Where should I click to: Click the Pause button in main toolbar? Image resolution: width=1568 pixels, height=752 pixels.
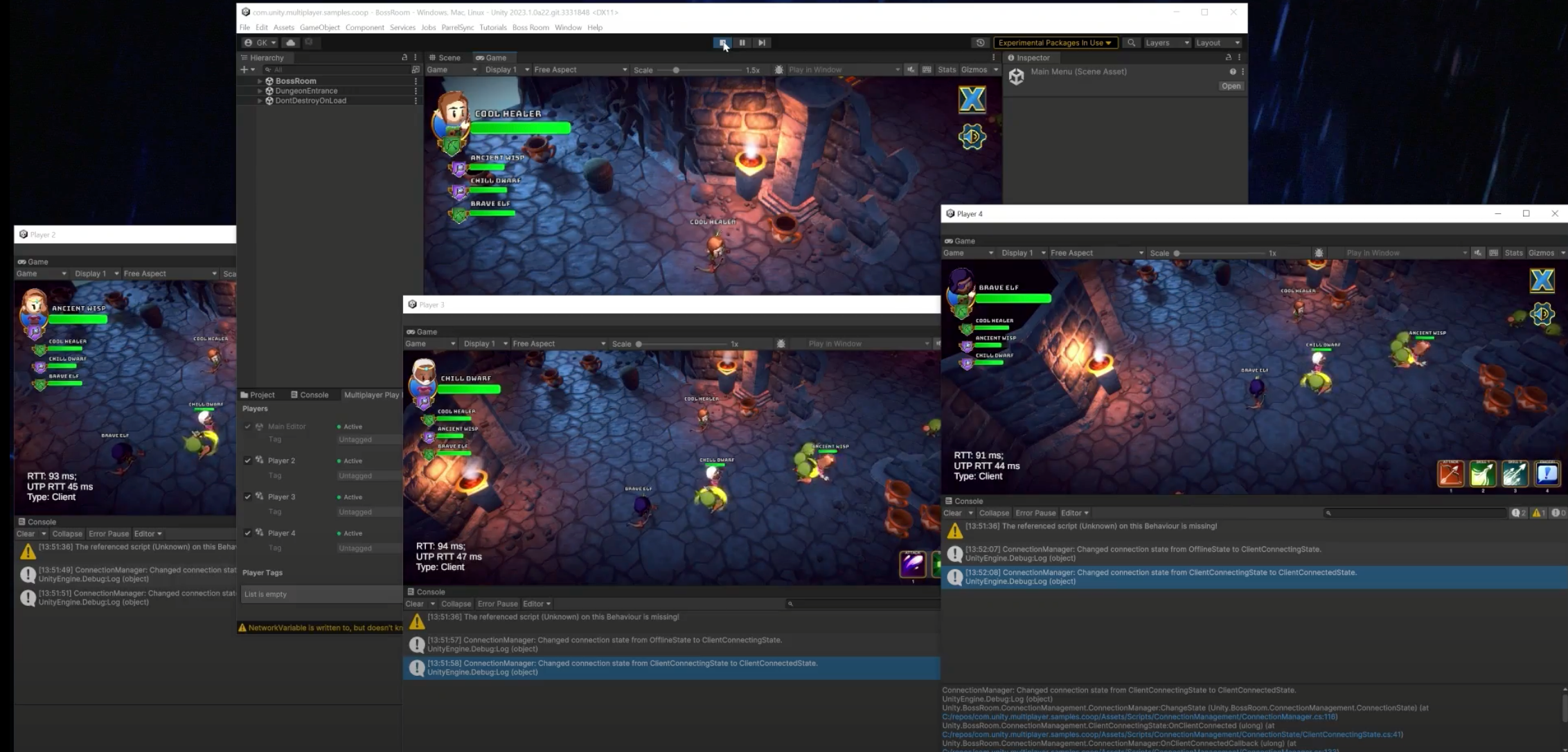pos(742,43)
